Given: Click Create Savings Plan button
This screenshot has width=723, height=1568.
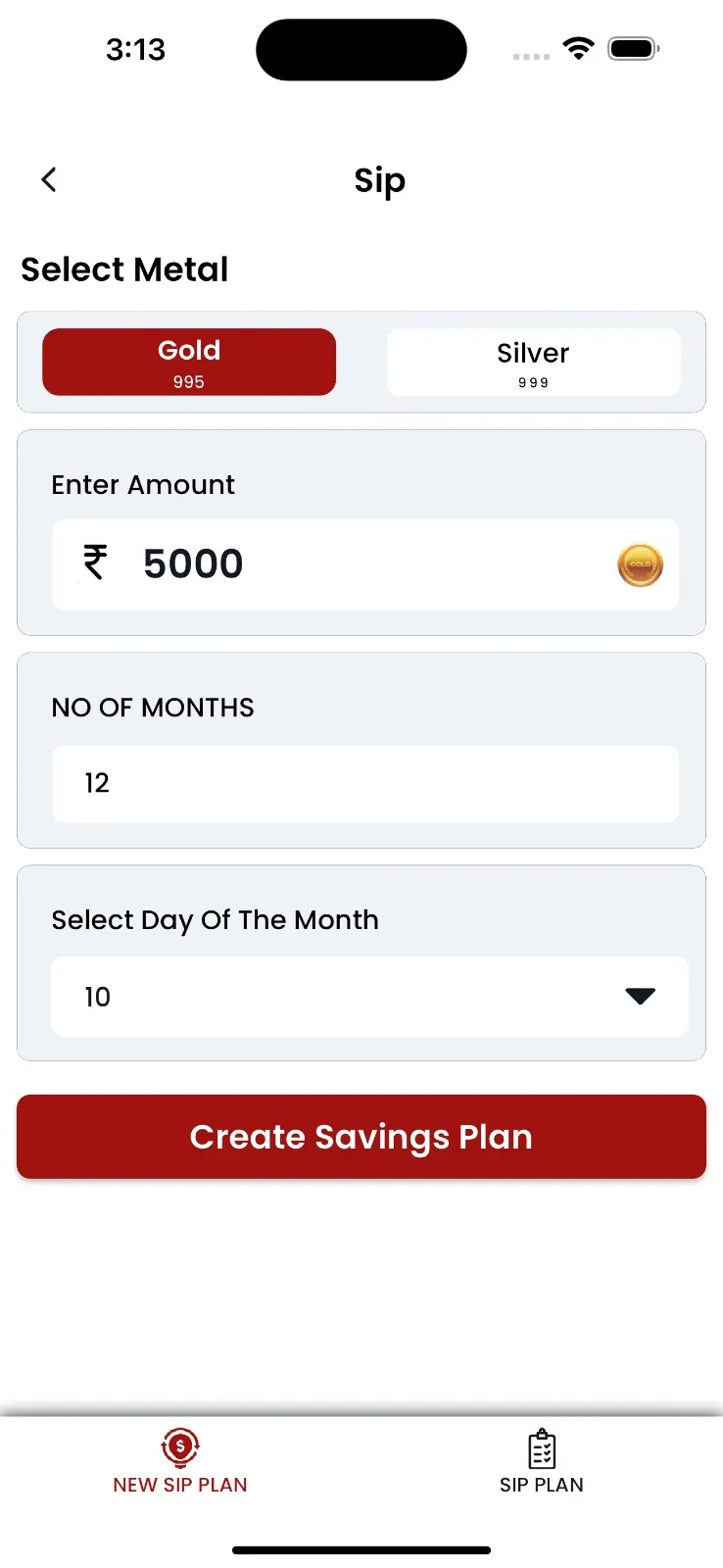Looking at the screenshot, I should pyautogui.click(x=361, y=1137).
